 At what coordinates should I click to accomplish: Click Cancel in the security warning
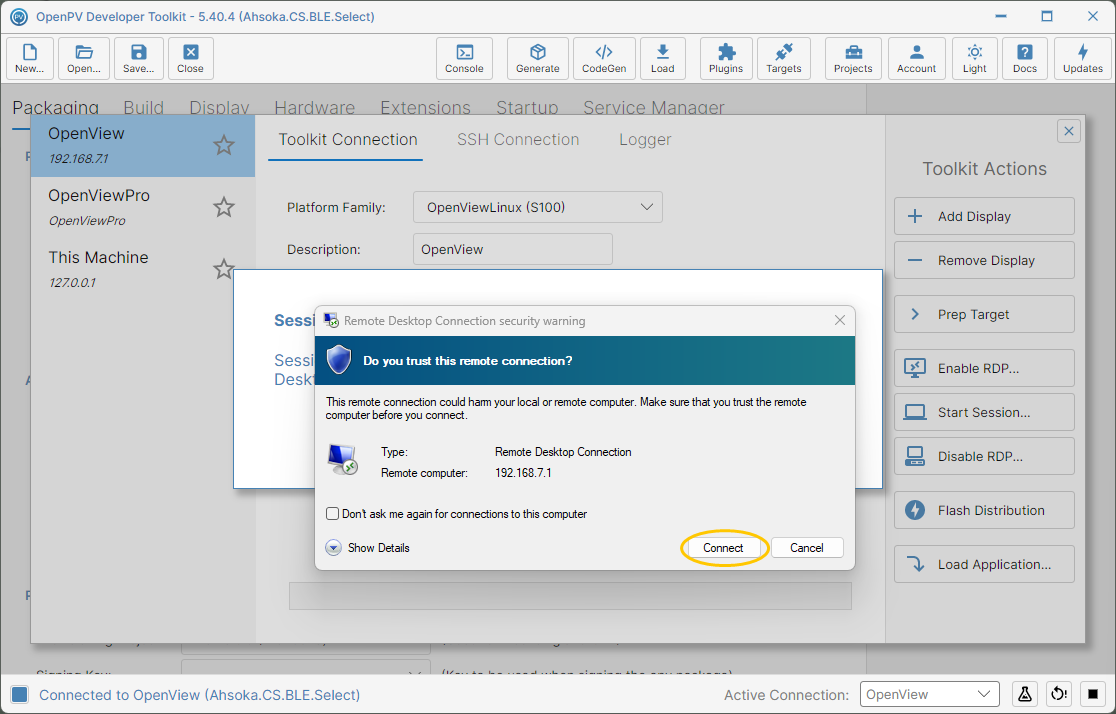click(806, 547)
